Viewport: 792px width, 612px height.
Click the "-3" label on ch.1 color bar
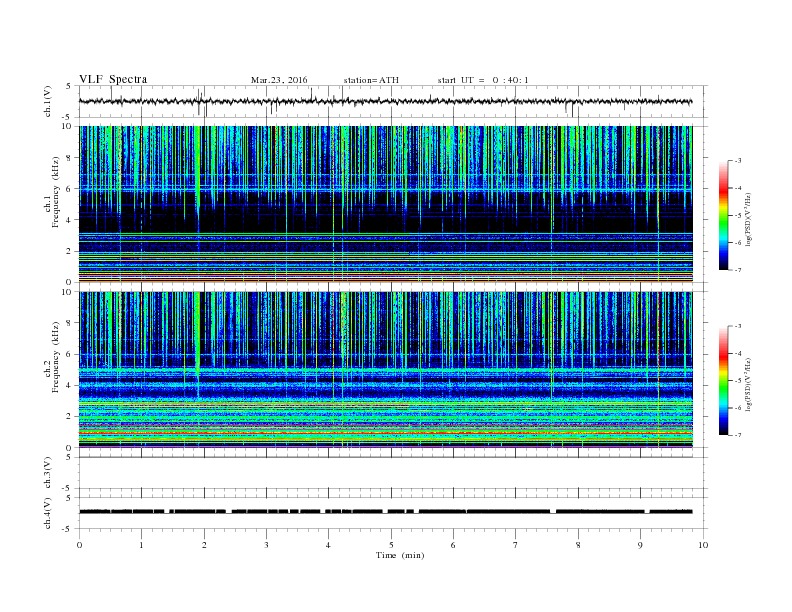(x=737, y=161)
